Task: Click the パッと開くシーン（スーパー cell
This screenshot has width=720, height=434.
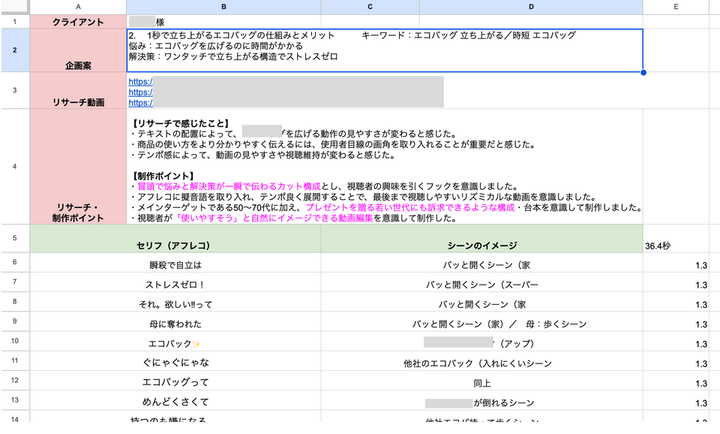Action: (x=482, y=282)
